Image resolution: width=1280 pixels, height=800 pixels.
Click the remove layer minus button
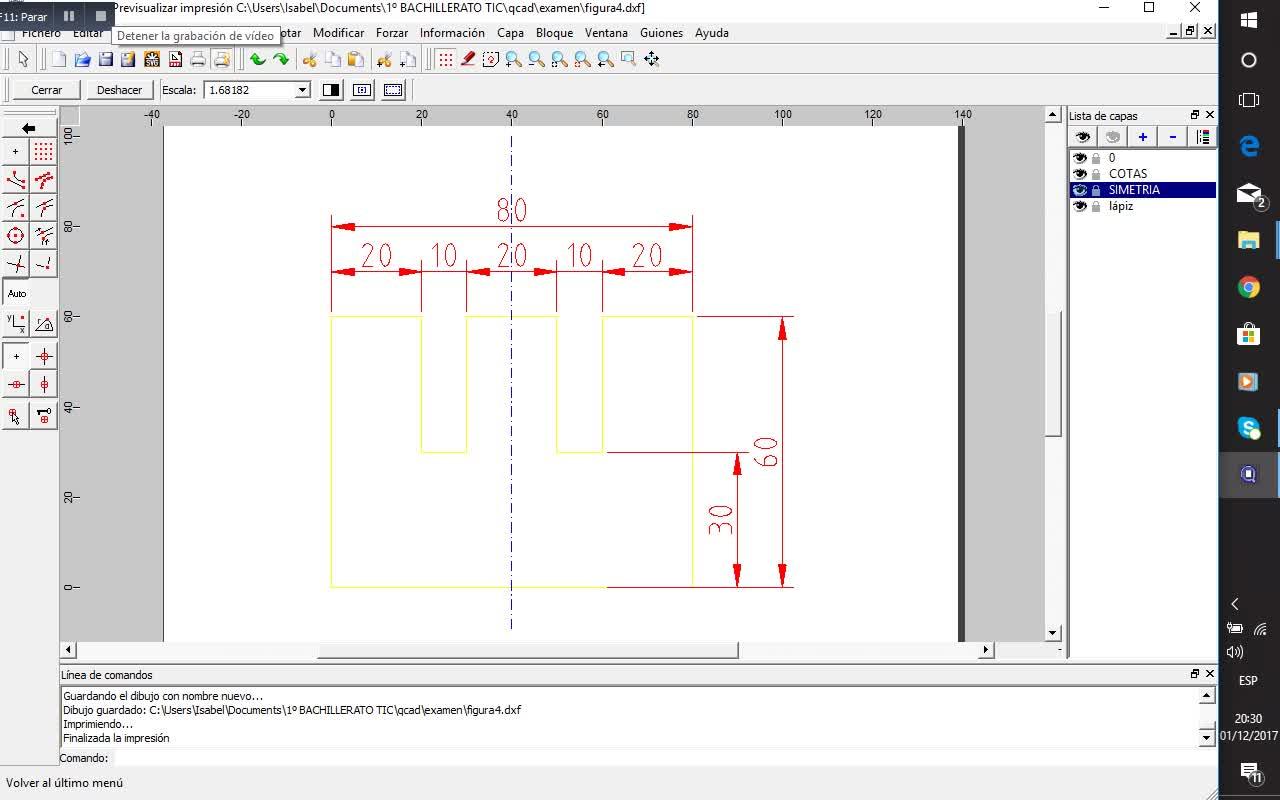click(x=1172, y=137)
